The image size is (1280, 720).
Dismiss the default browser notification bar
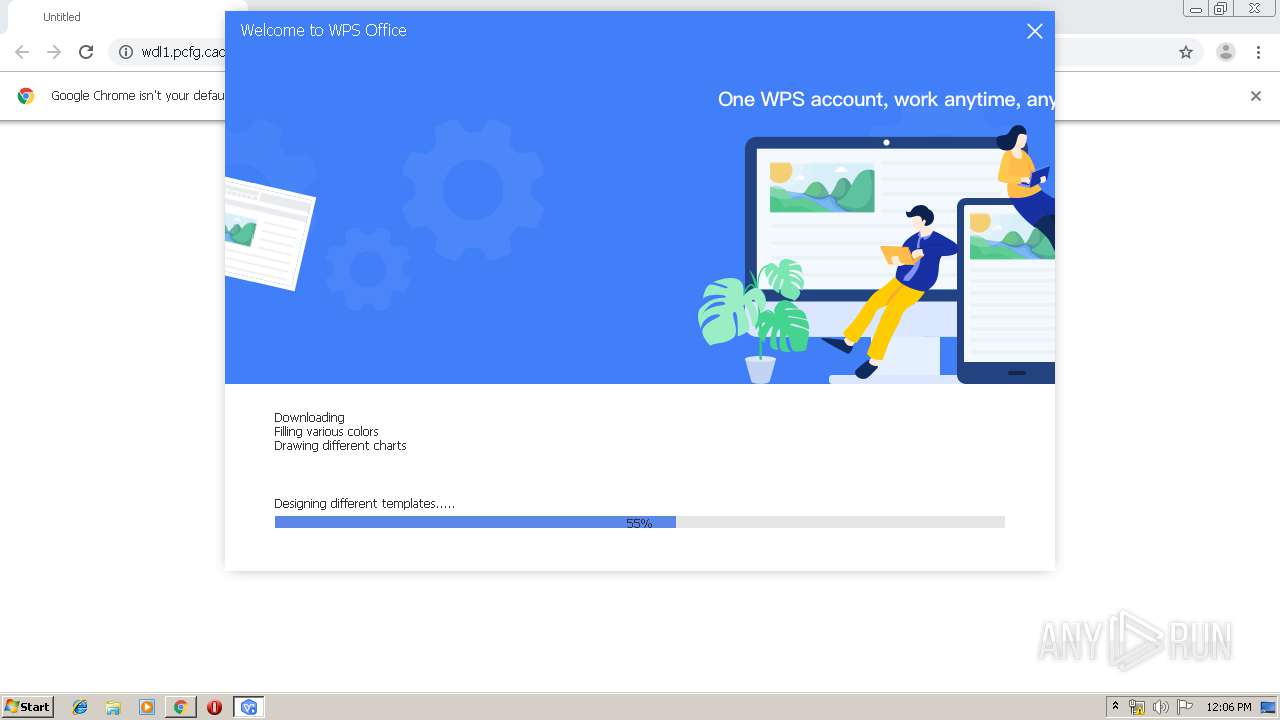tap(1256, 96)
